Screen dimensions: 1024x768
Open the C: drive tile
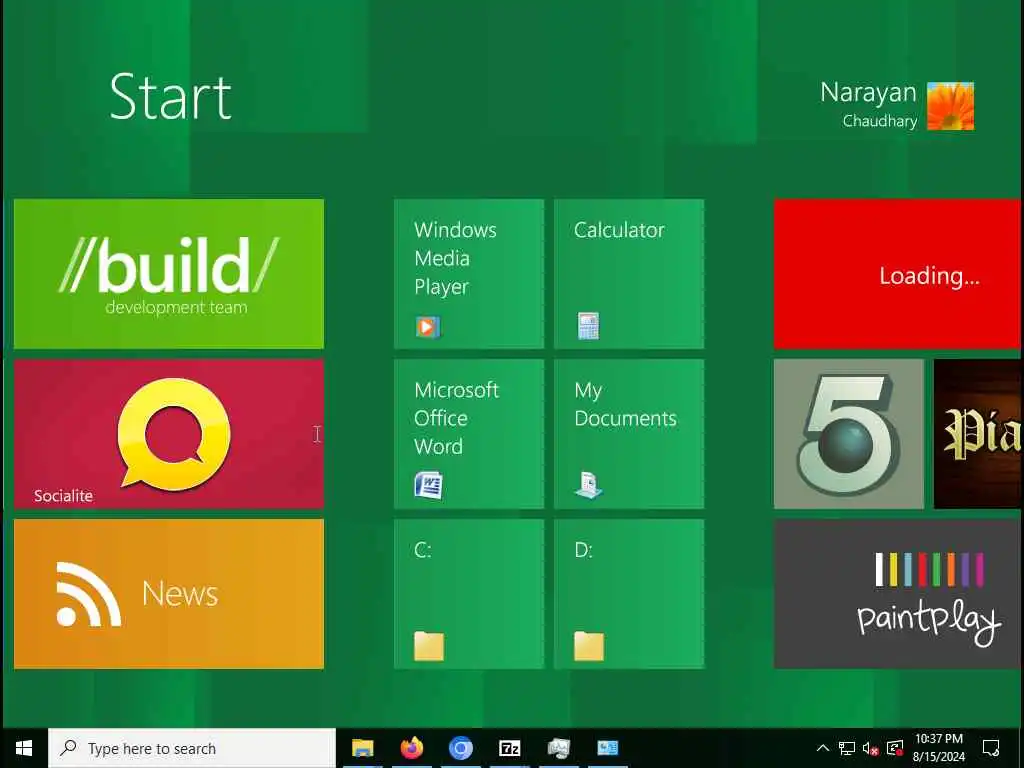click(x=469, y=594)
